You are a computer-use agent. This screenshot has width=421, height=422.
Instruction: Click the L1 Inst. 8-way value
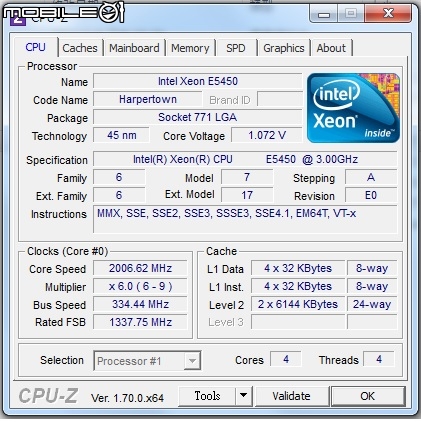click(x=372, y=286)
